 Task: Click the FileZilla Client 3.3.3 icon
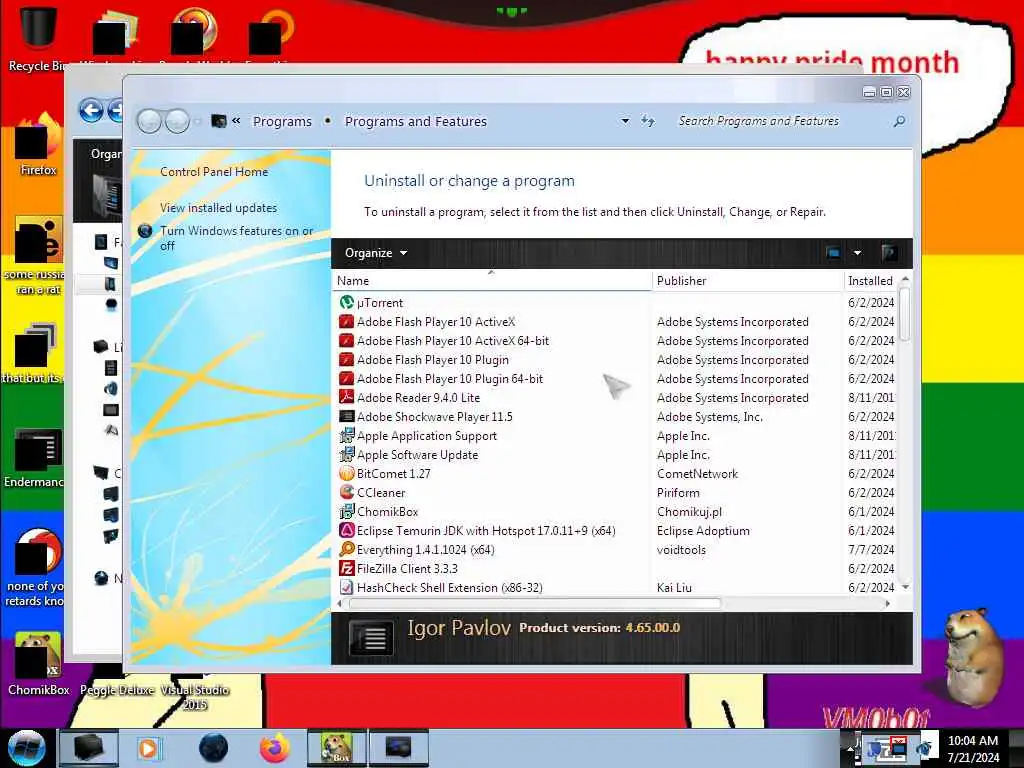coord(346,568)
